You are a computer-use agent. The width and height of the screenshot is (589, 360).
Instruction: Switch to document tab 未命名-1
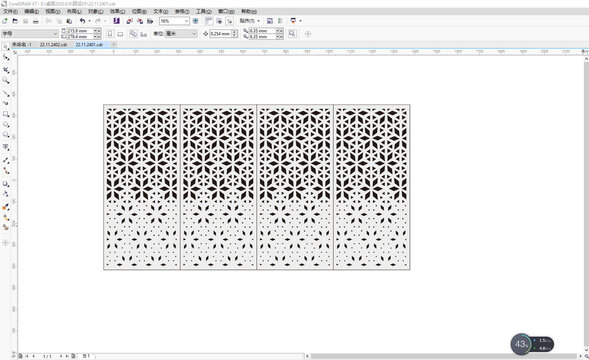click(21, 45)
